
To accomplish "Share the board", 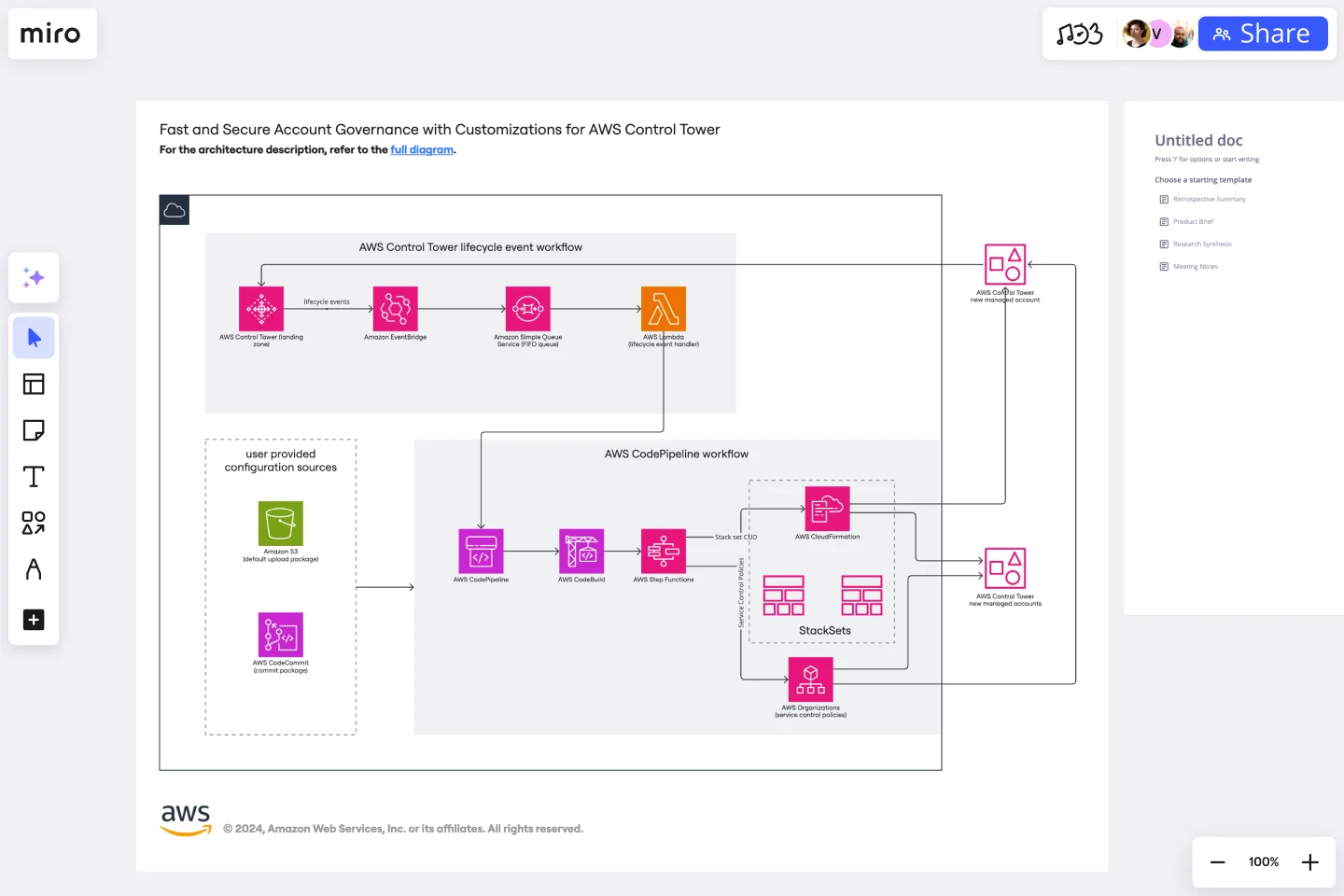I will (x=1263, y=34).
